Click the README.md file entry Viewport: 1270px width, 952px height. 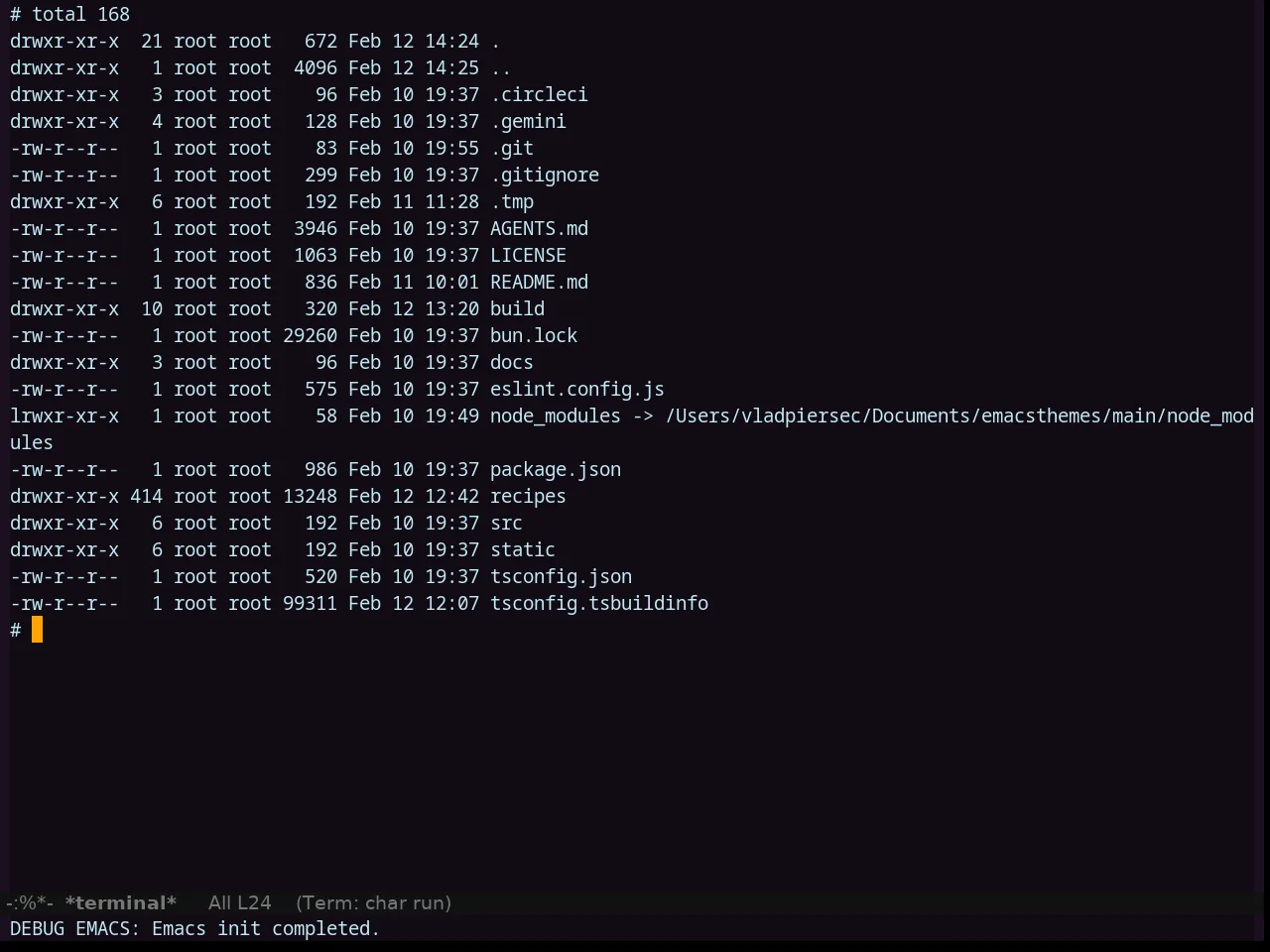[539, 282]
